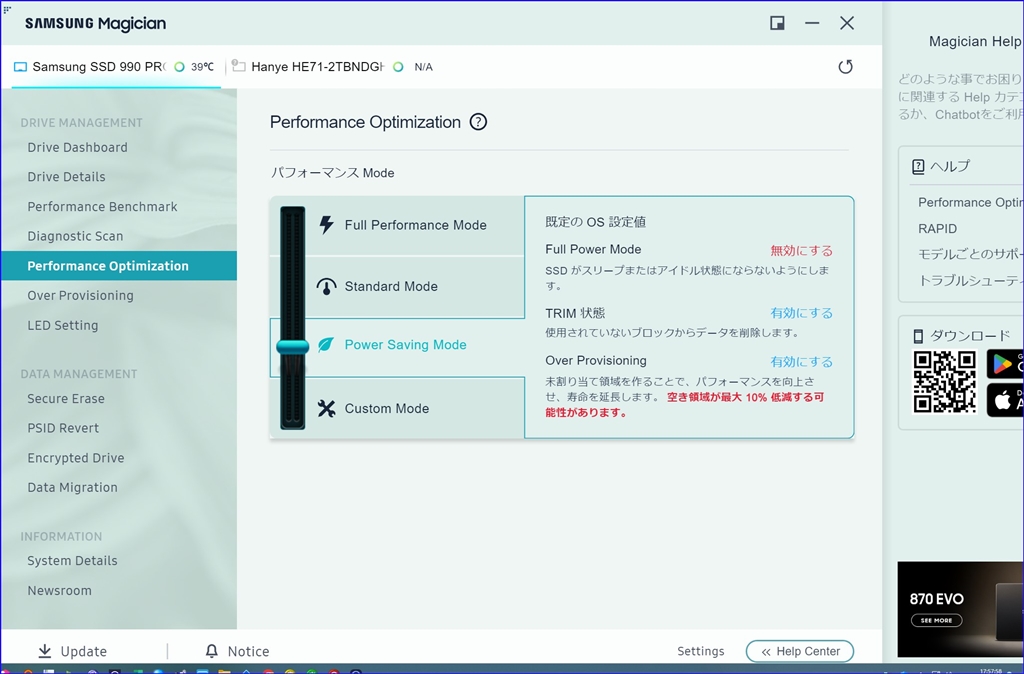The image size is (1024, 674).
Task: Open Over Provisioning in sidebar
Action: (x=80, y=296)
